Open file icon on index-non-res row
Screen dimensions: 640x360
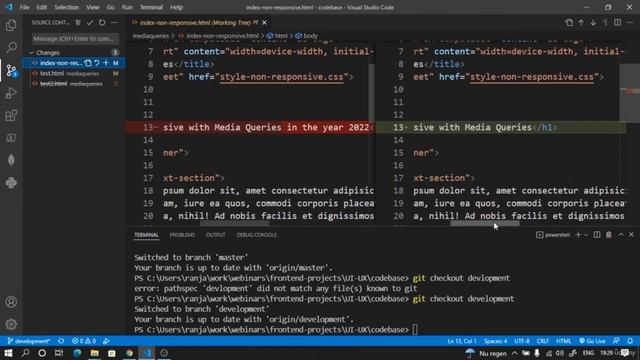click(88, 63)
